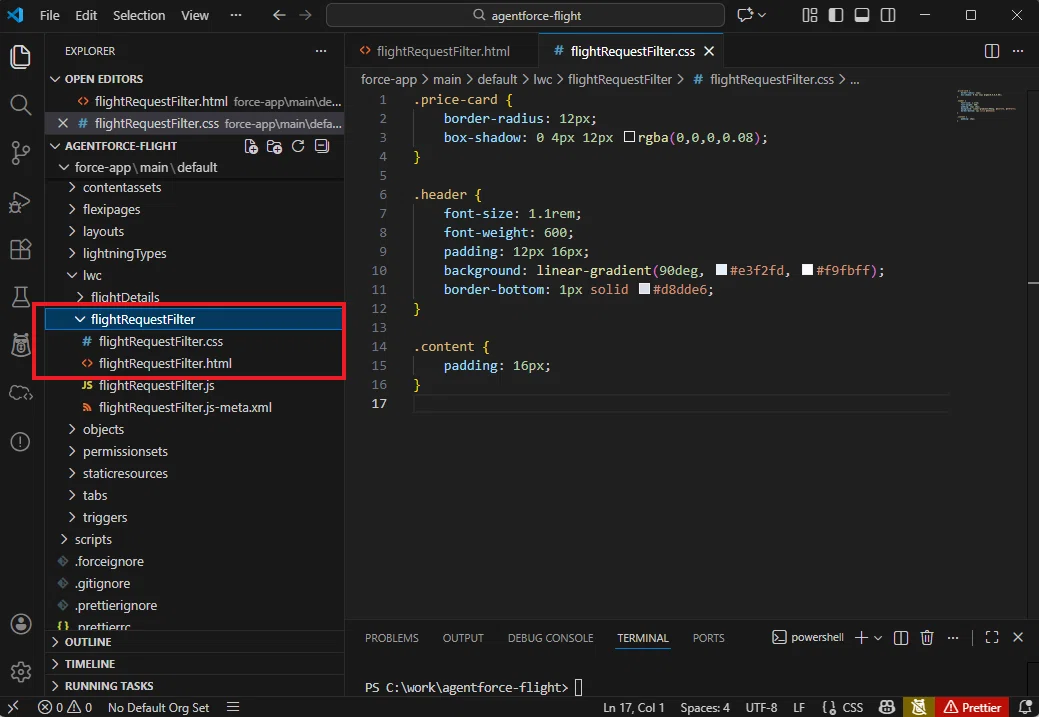
Task: Click the agentforce-flight command center search box
Action: (x=525, y=15)
